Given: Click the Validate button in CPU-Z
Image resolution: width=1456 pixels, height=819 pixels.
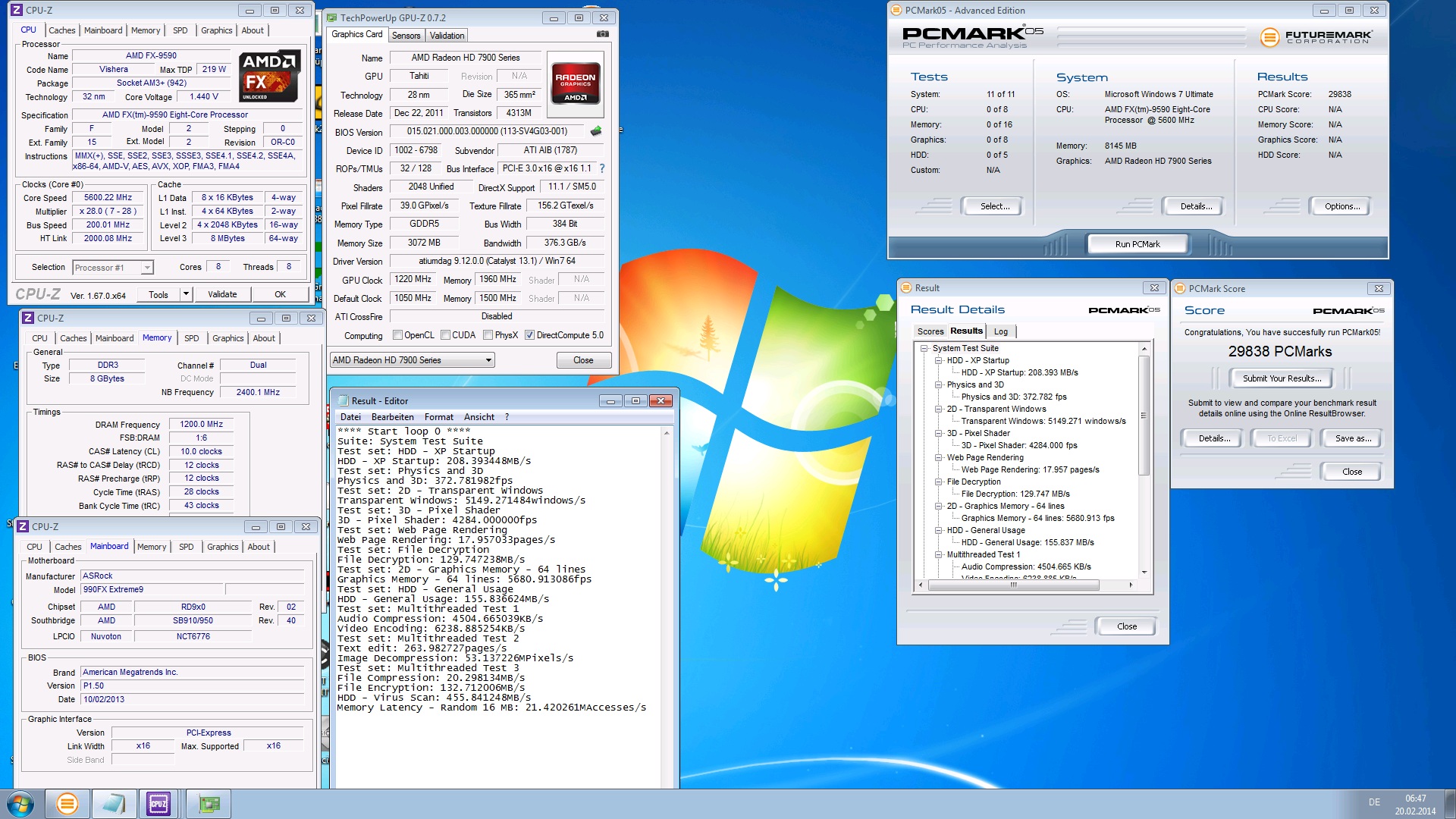Looking at the screenshot, I should coord(222,294).
